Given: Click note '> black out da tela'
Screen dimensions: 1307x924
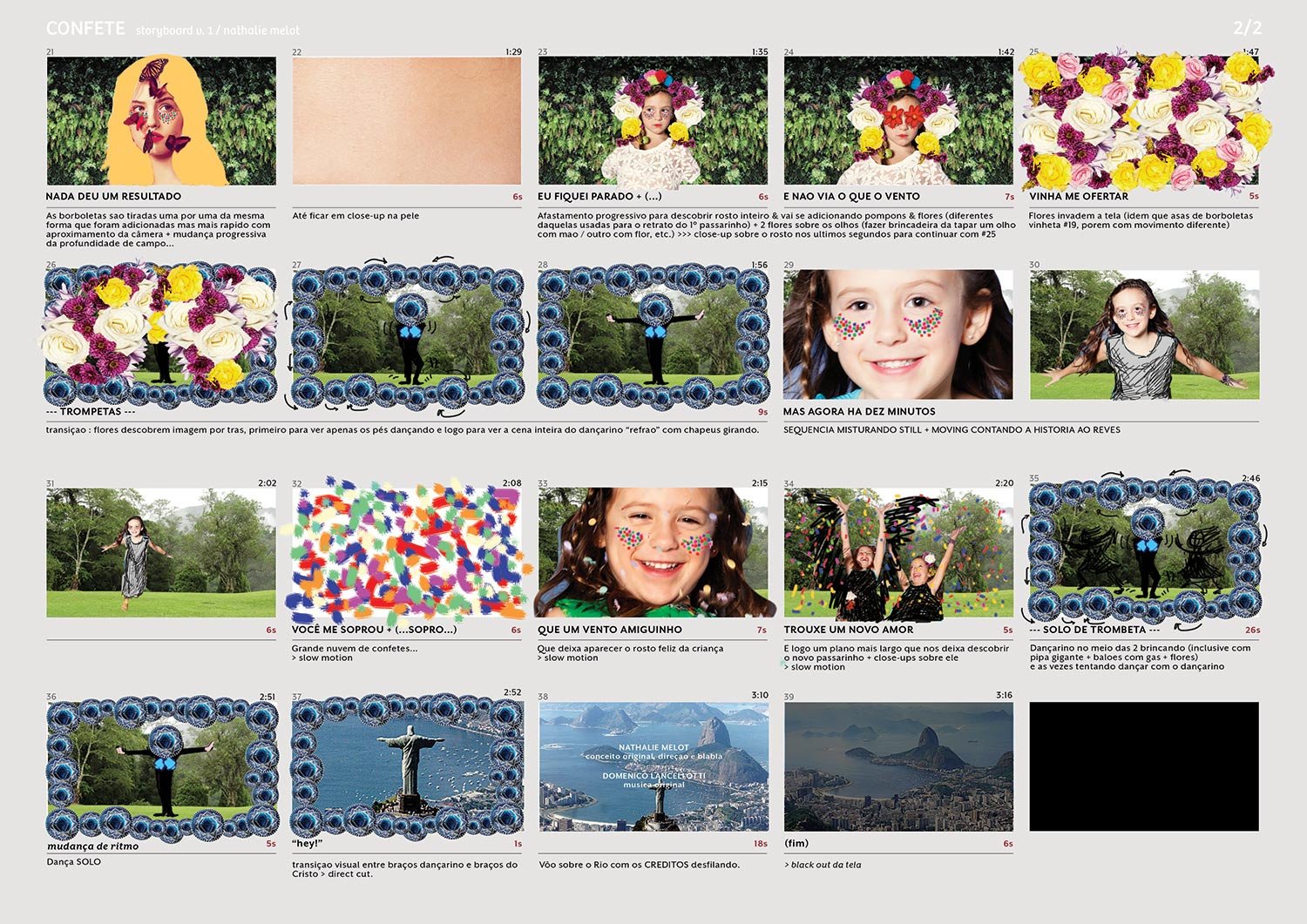Looking at the screenshot, I should pos(823,865).
